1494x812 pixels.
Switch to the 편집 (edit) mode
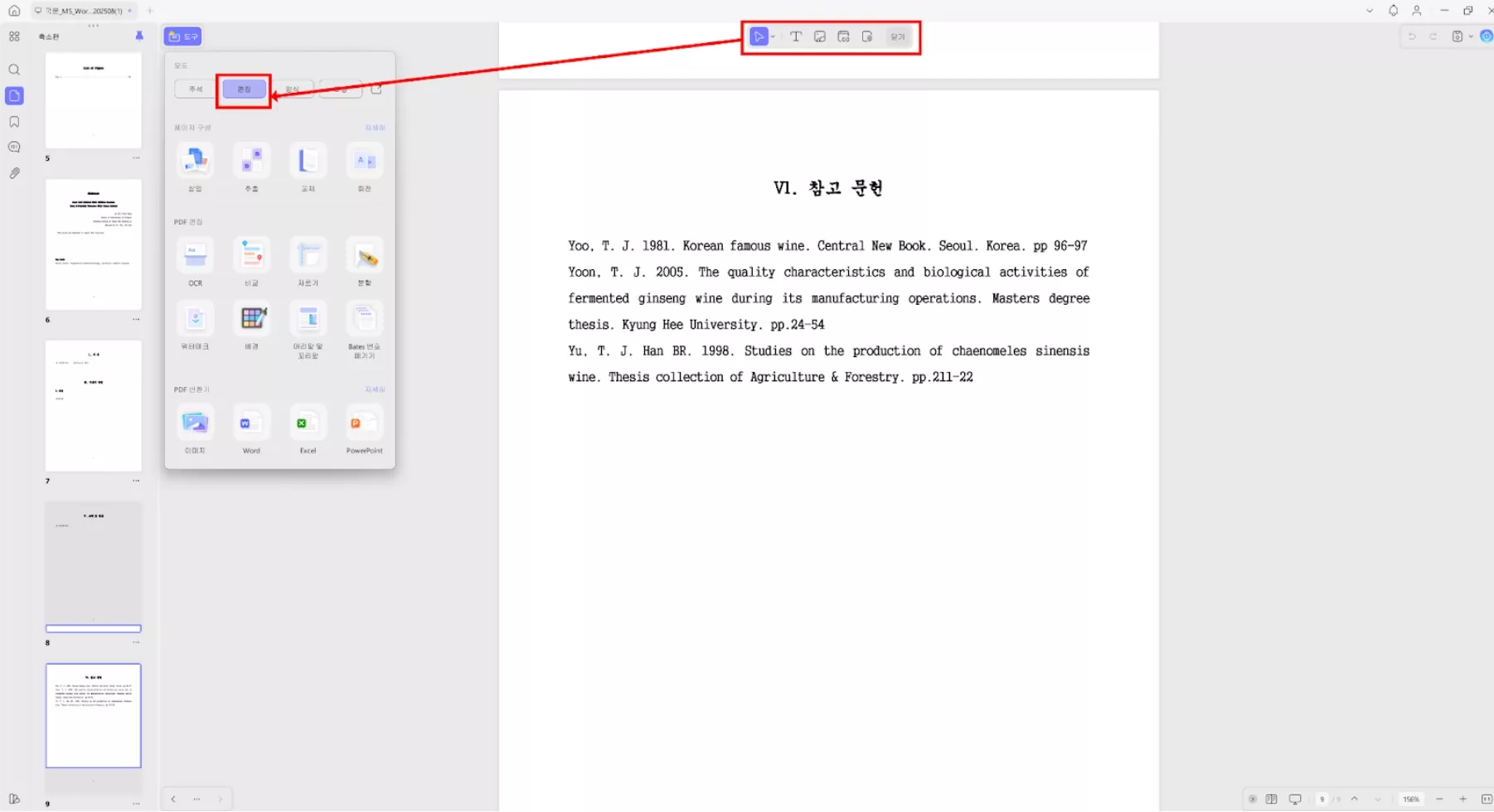point(244,89)
